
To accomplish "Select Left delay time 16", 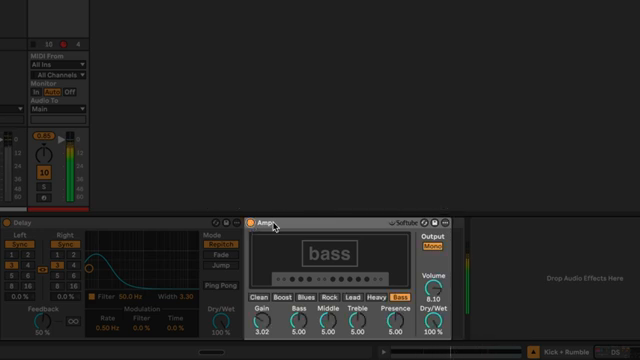I will point(28,286).
